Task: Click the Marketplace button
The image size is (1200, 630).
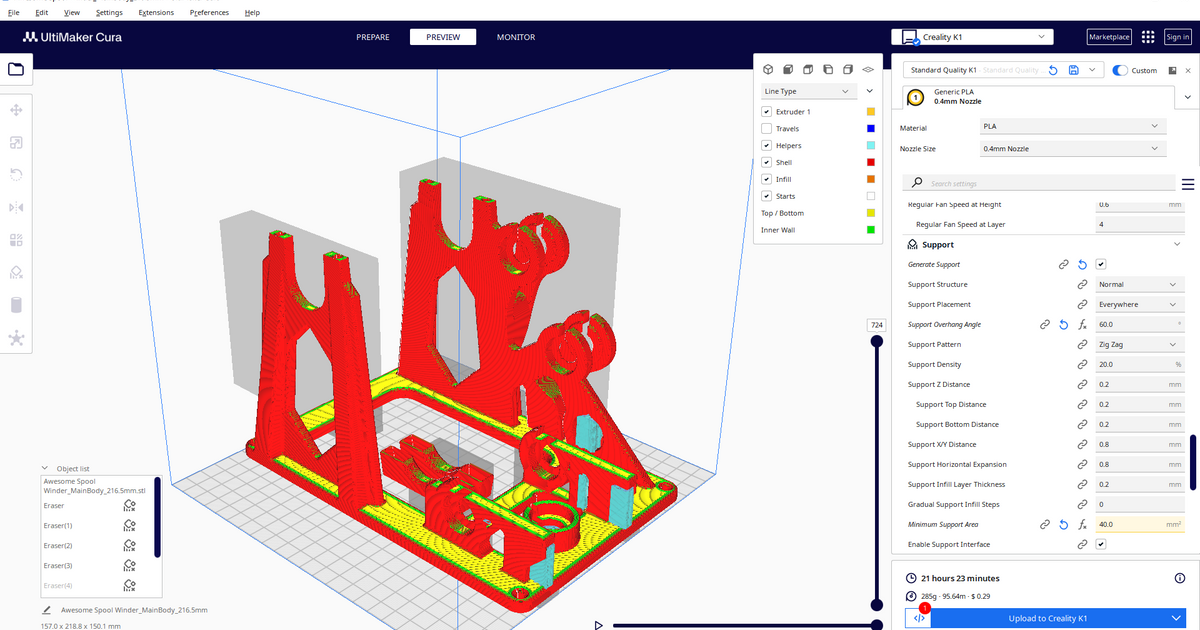Action: coord(1109,37)
